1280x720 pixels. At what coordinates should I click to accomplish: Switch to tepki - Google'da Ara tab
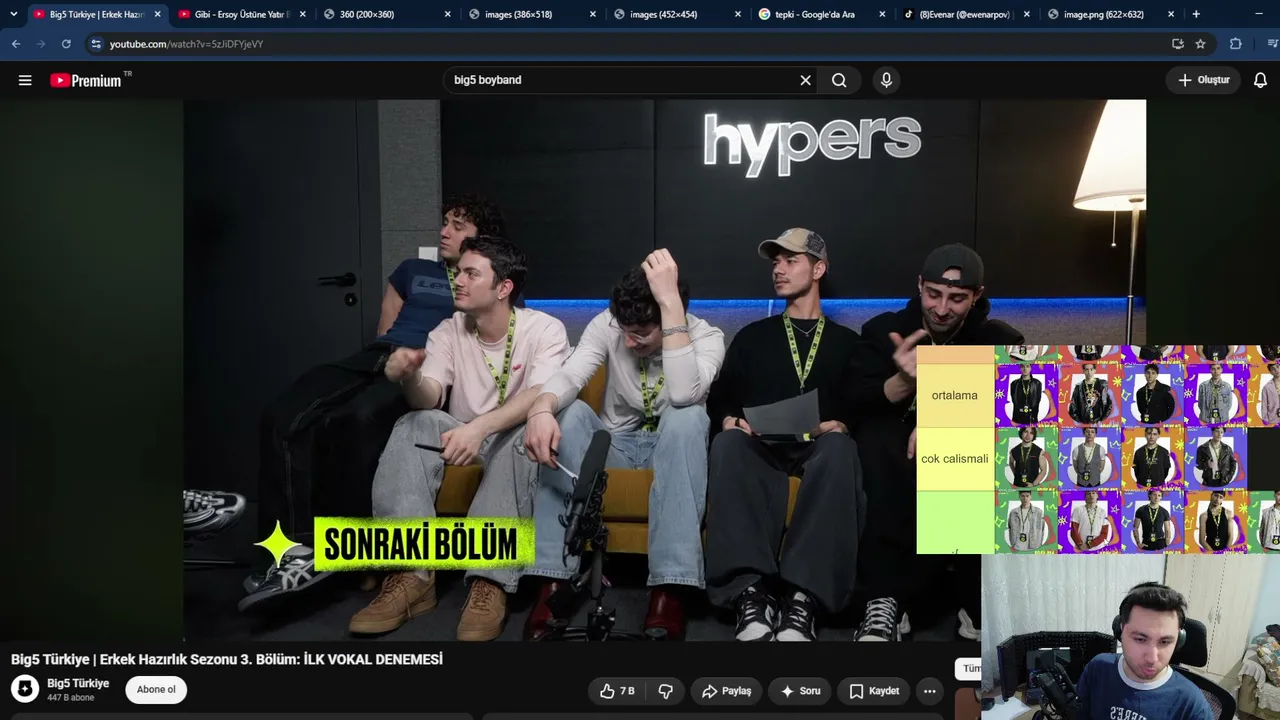[822, 14]
